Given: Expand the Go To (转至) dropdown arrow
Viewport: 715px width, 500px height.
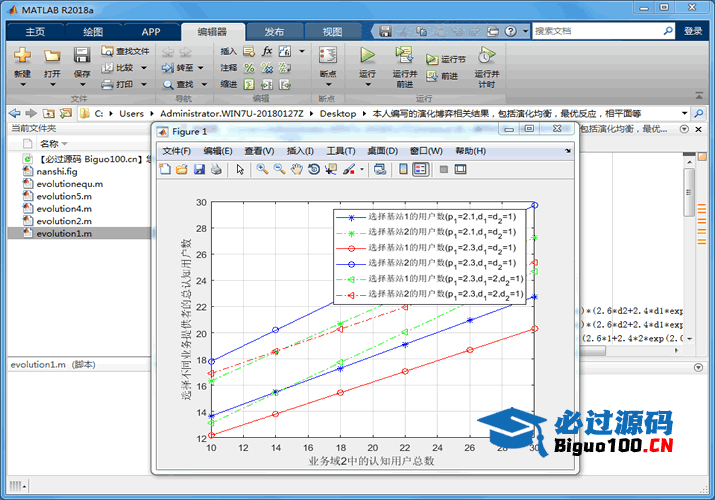Looking at the screenshot, I should click(201, 68).
